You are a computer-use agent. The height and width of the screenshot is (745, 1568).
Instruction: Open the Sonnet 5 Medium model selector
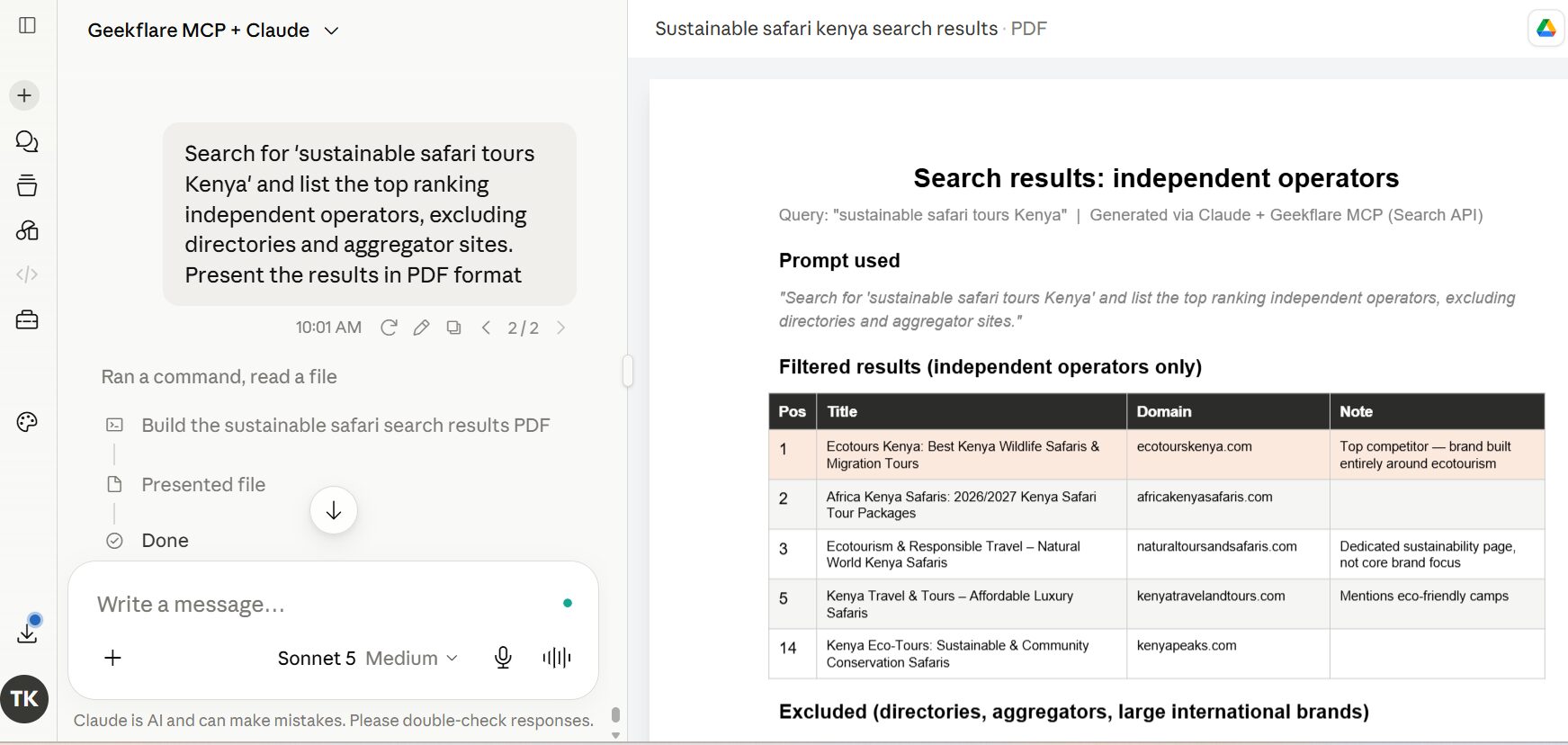point(367,658)
